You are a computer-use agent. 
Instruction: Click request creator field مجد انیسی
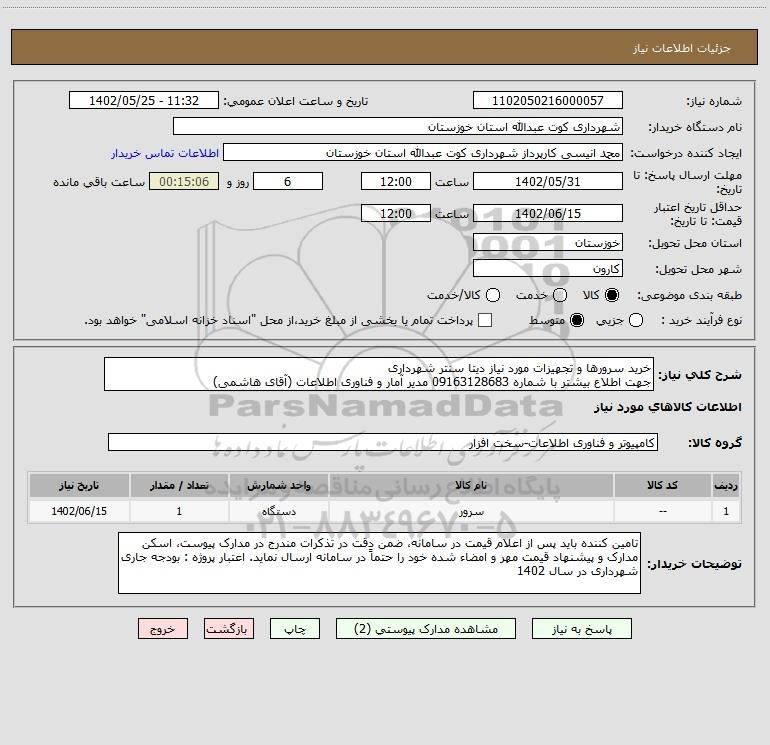(423, 152)
